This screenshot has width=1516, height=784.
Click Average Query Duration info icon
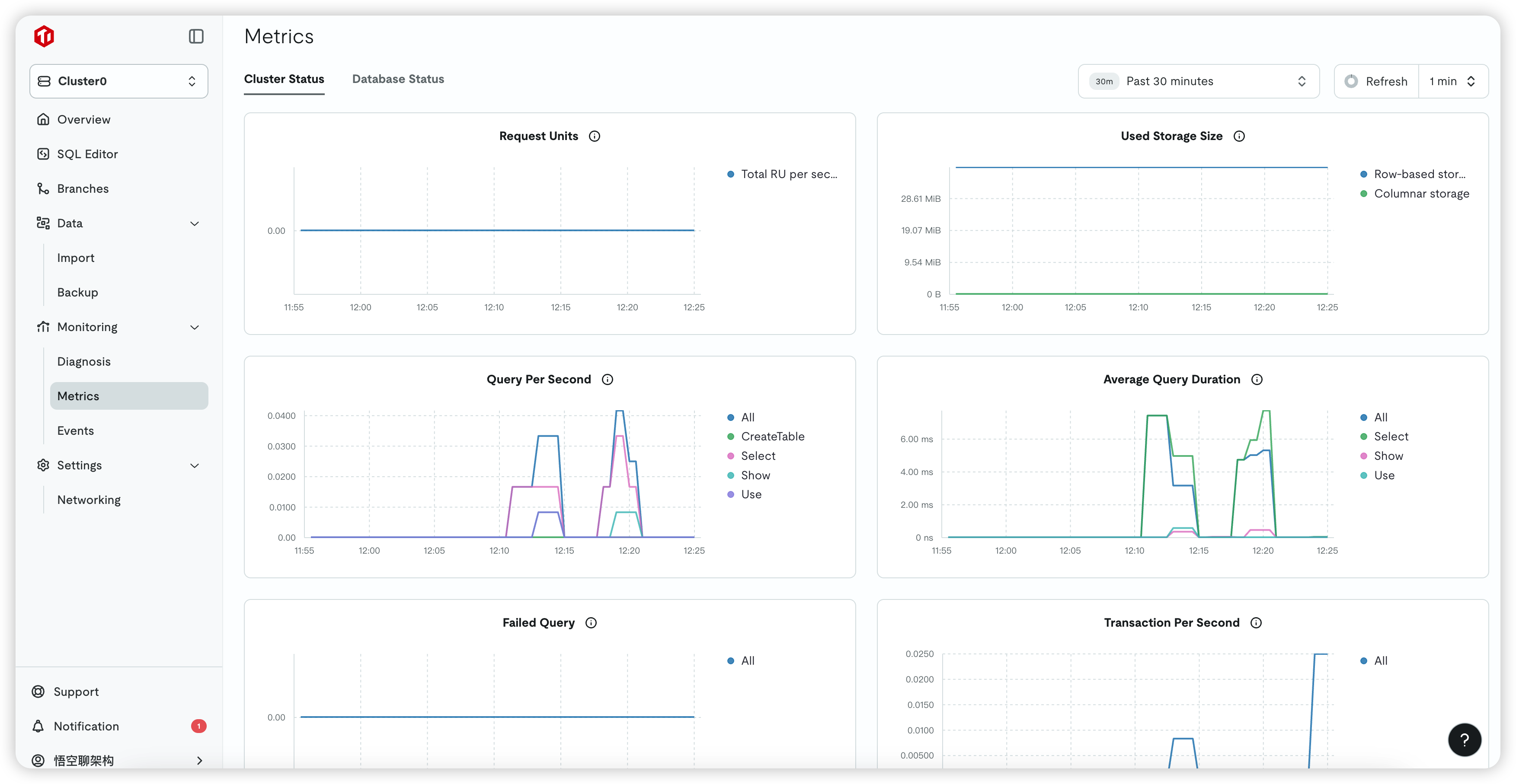(x=1257, y=379)
